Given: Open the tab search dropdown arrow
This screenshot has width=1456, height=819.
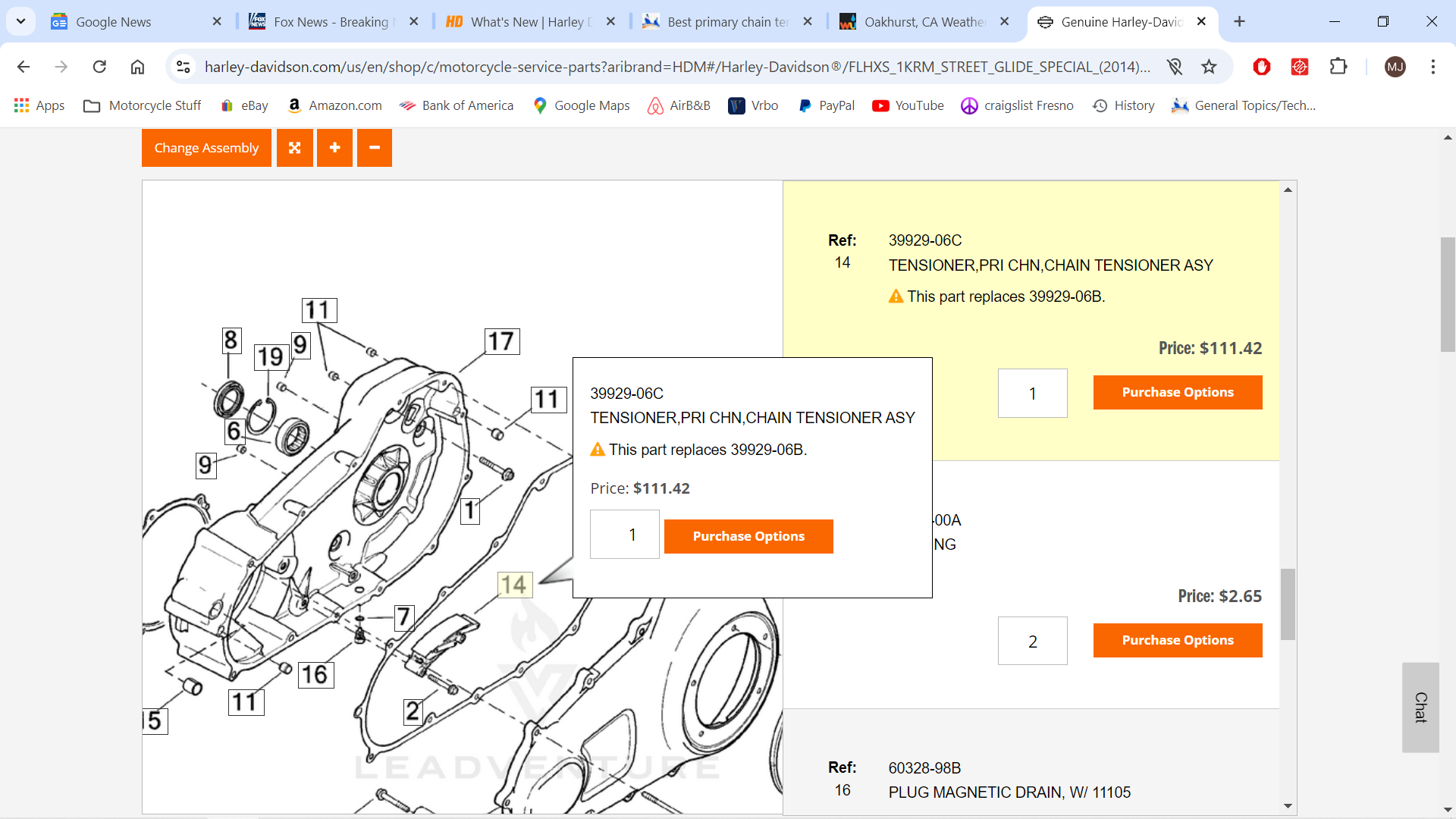Looking at the screenshot, I should (20, 21).
